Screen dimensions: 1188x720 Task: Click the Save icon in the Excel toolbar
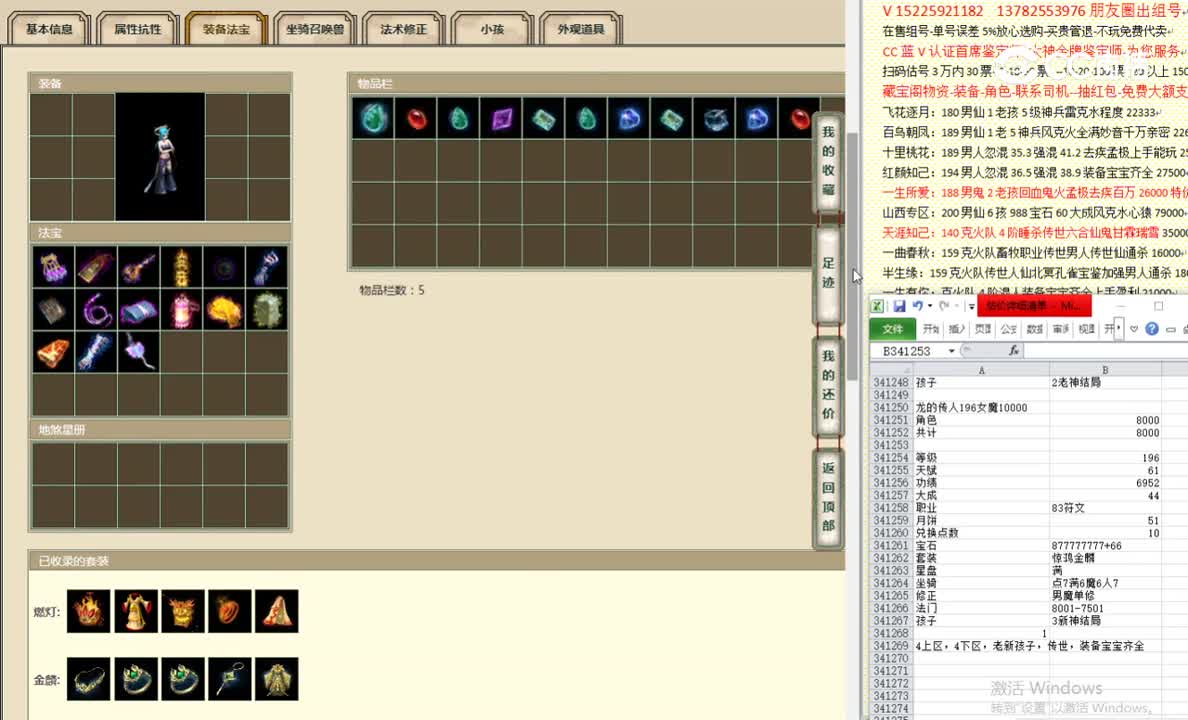900,306
